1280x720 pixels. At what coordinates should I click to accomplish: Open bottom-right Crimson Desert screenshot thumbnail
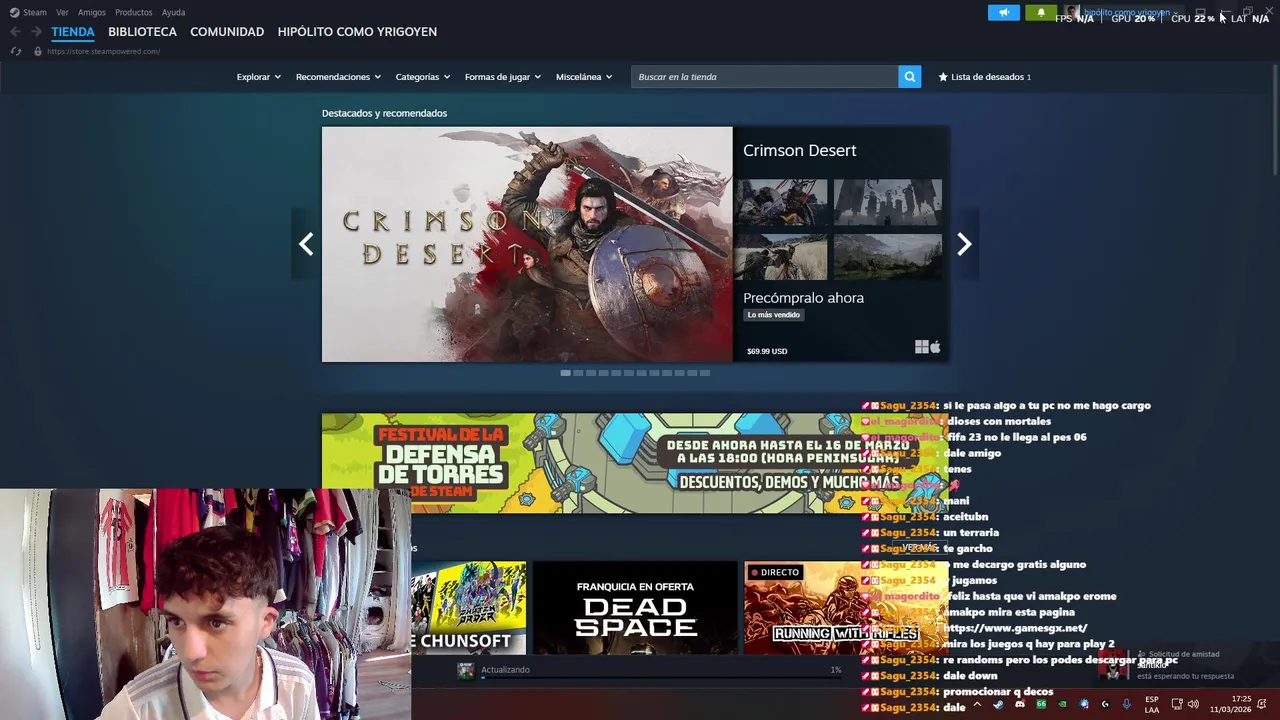(x=887, y=257)
